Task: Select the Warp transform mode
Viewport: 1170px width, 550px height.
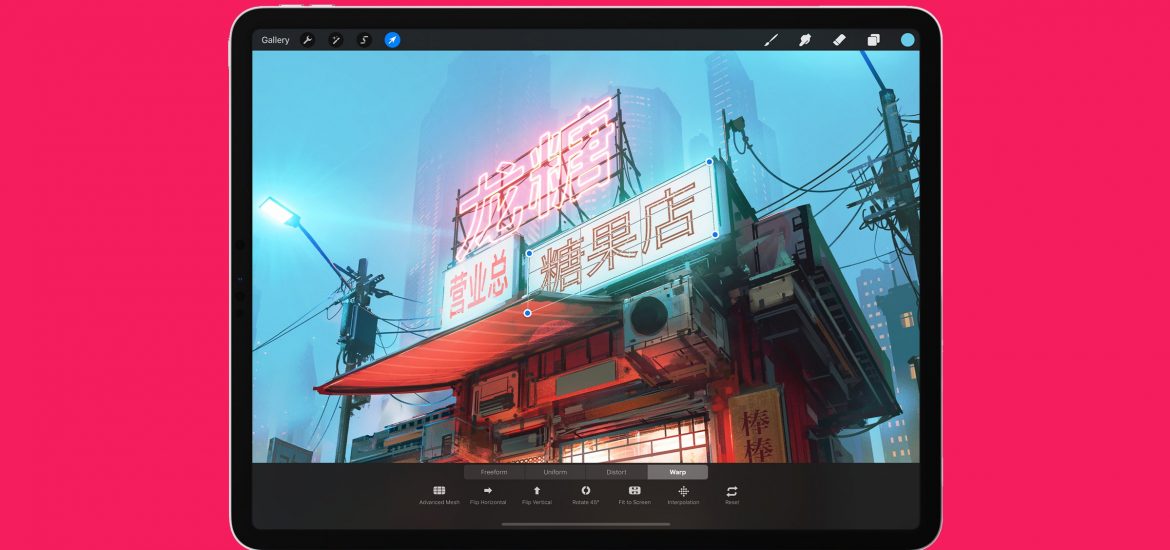Action: click(x=678, y=472)
